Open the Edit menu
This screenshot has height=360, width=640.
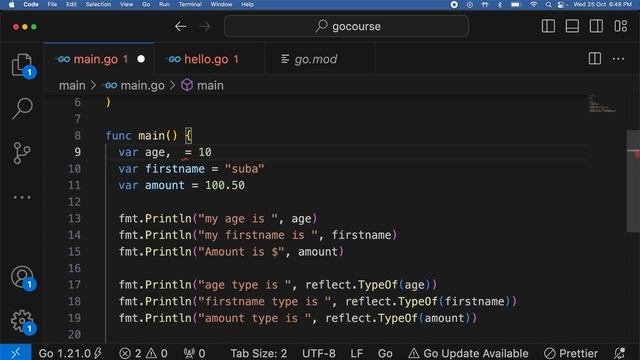pyautogui.click(x=71, y=4)
